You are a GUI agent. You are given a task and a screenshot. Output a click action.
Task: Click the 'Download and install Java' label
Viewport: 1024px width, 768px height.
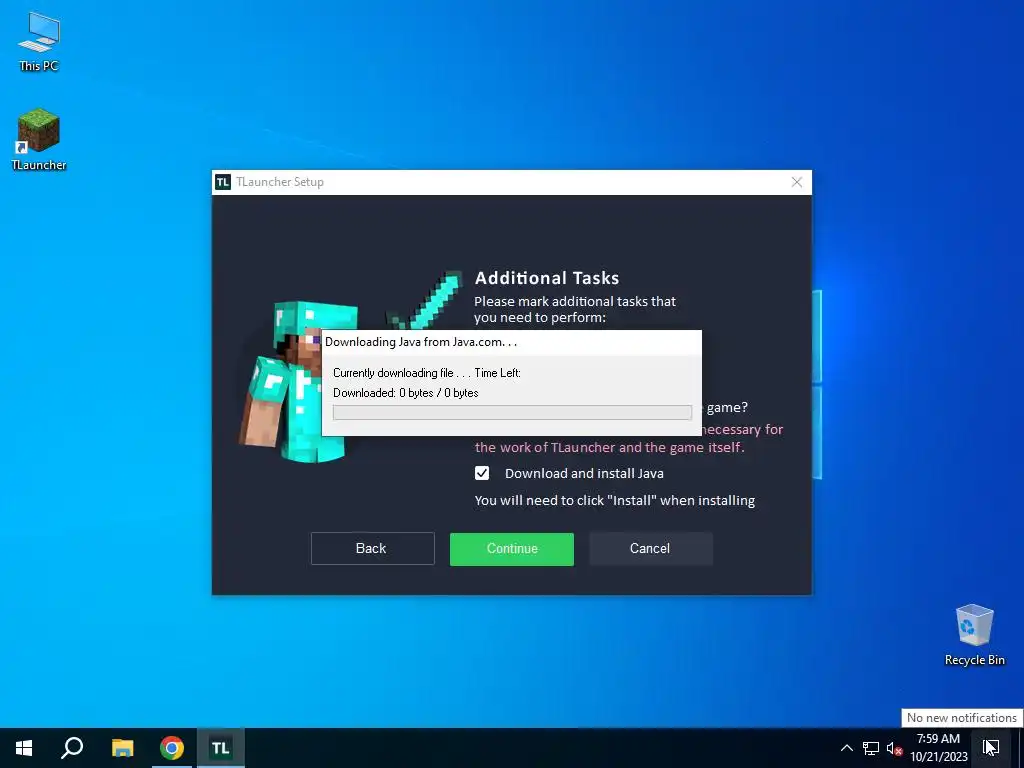[584, 473]
